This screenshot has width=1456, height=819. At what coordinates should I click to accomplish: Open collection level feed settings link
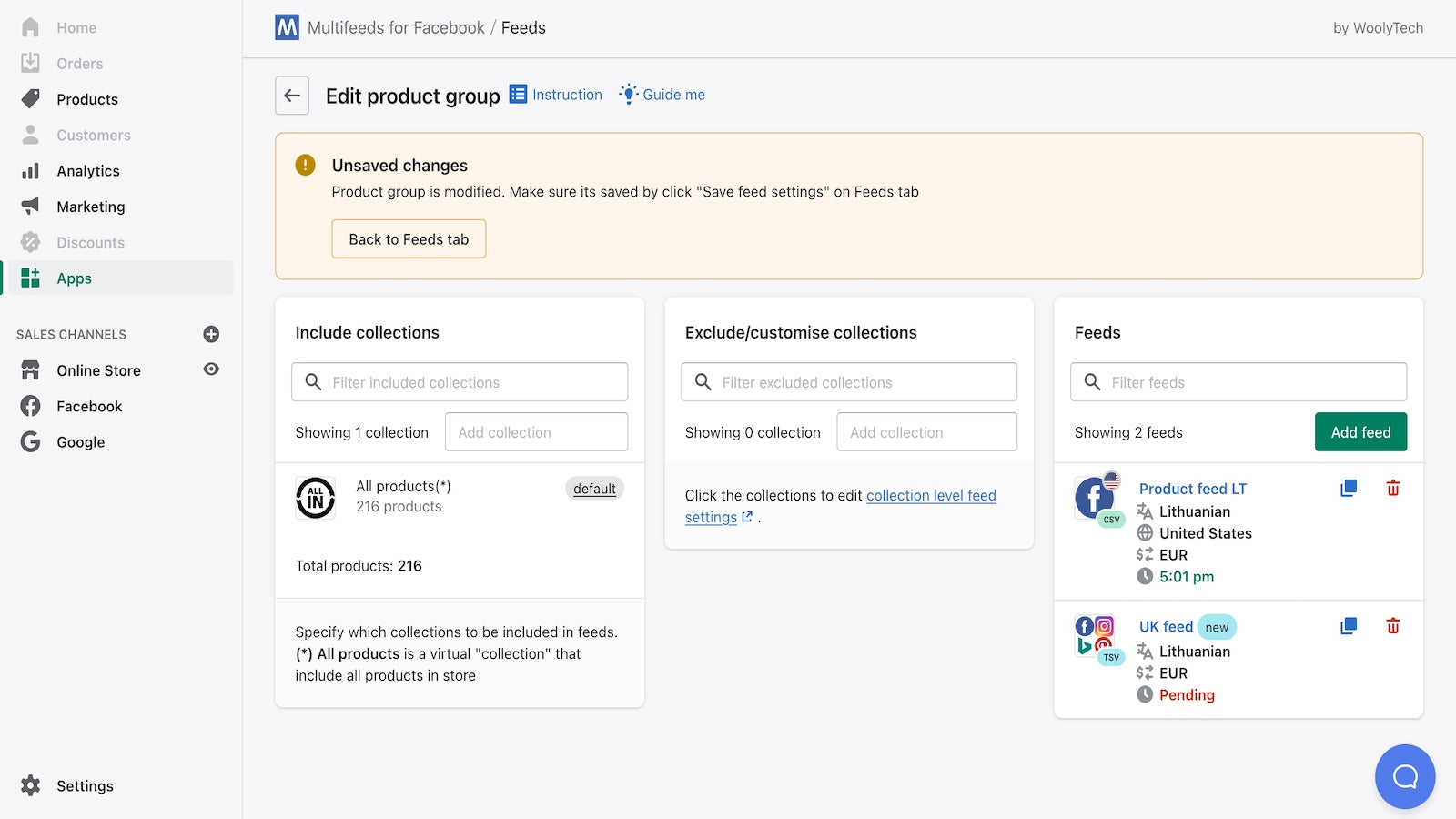(930, 495)
